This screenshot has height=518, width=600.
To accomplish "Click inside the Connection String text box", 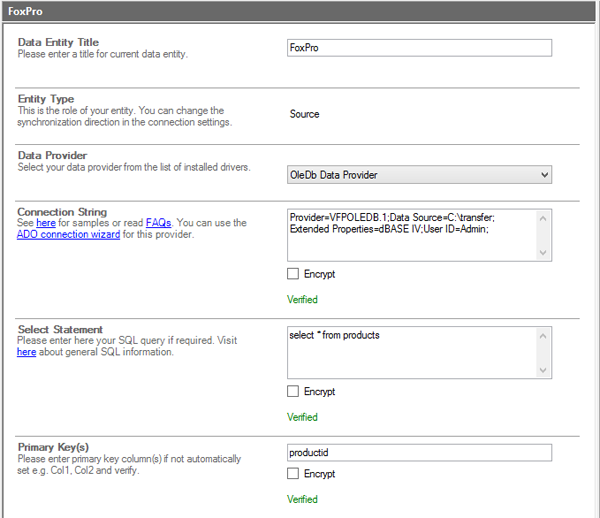I will point(410,234).
